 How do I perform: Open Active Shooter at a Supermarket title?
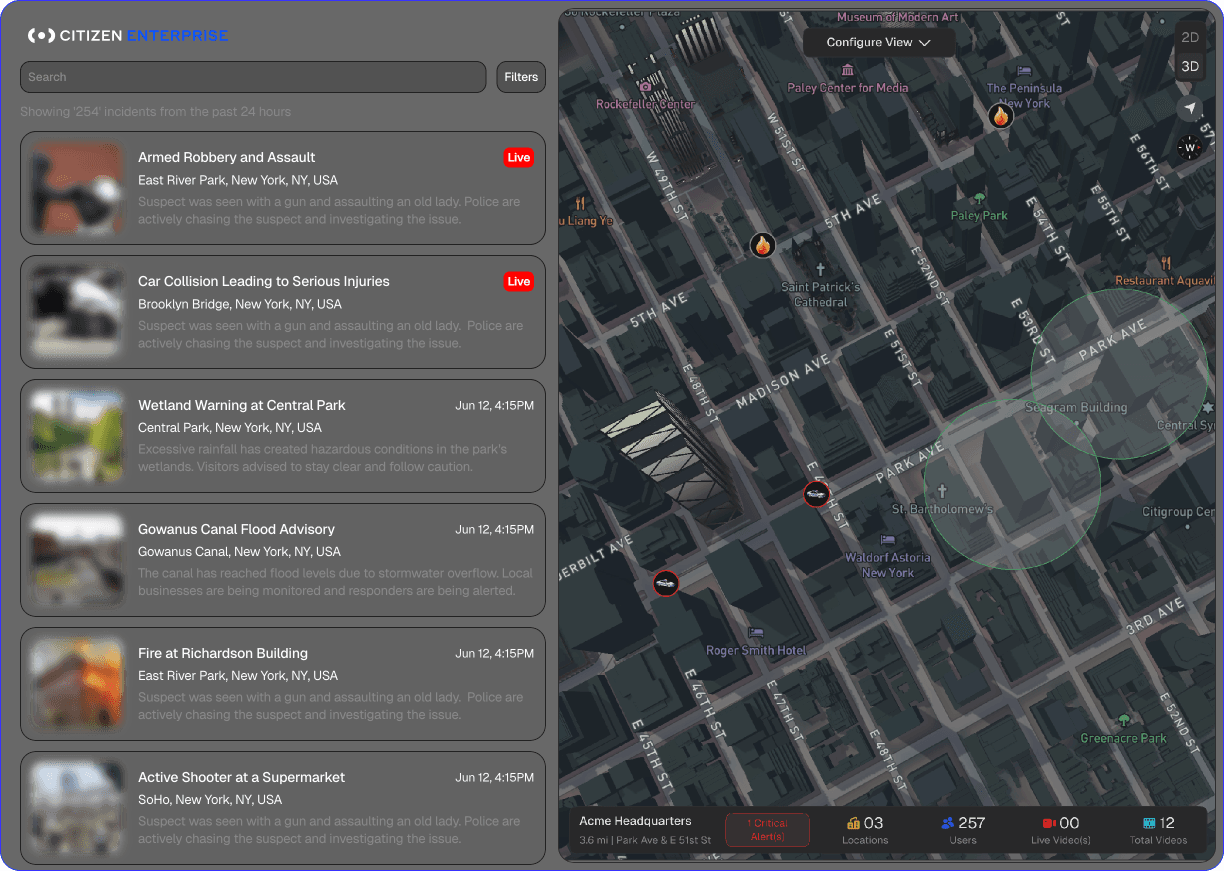point(241,777)
